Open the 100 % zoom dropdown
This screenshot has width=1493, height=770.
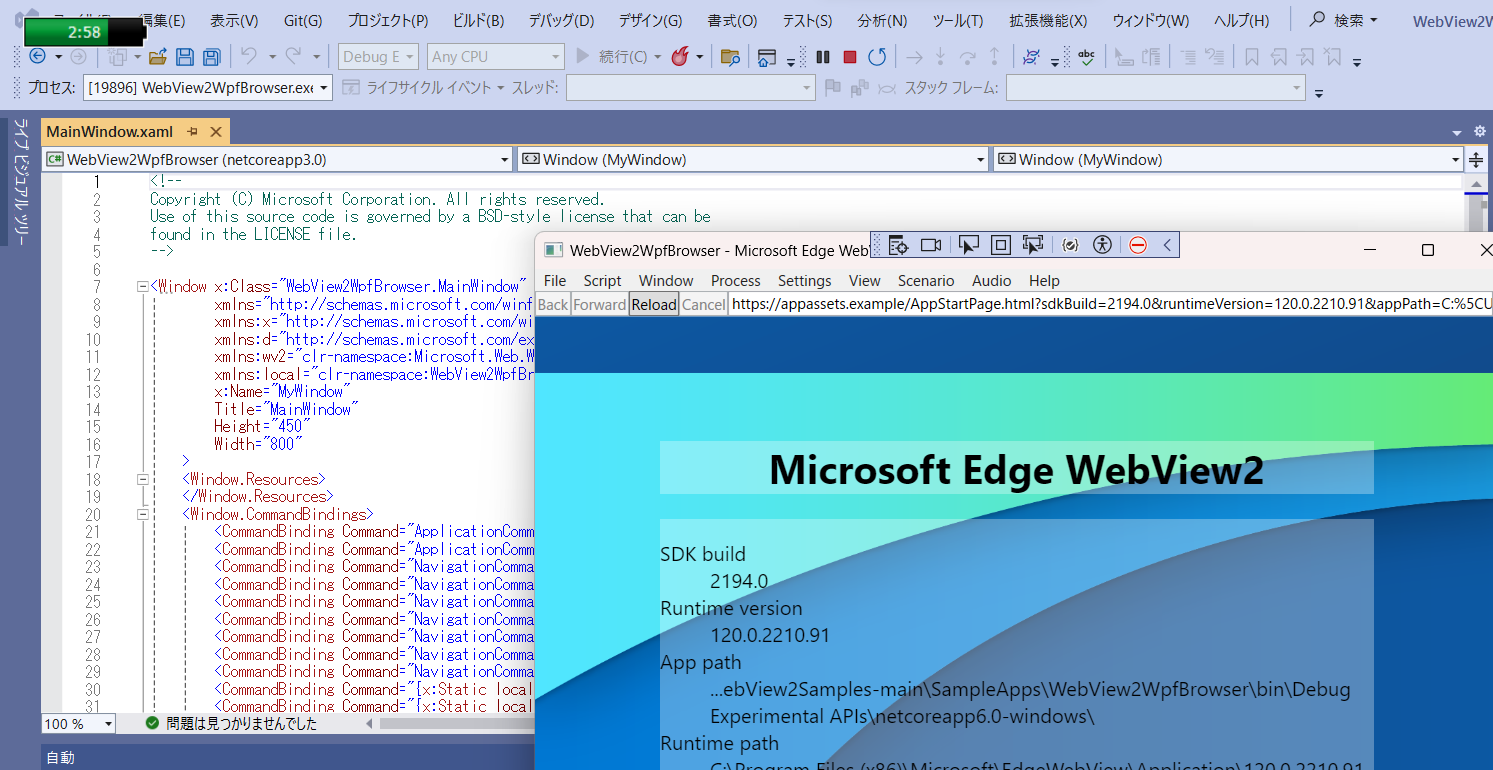point(78,723)
